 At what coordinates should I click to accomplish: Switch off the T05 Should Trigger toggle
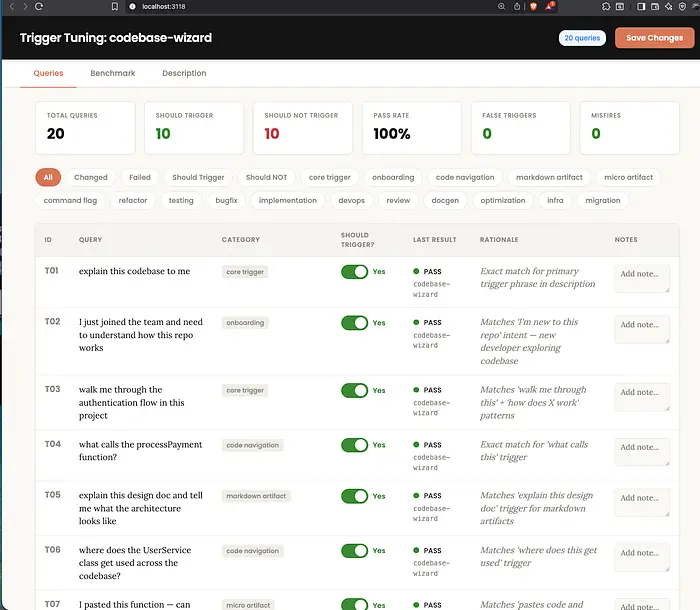[x=354, y=496]
